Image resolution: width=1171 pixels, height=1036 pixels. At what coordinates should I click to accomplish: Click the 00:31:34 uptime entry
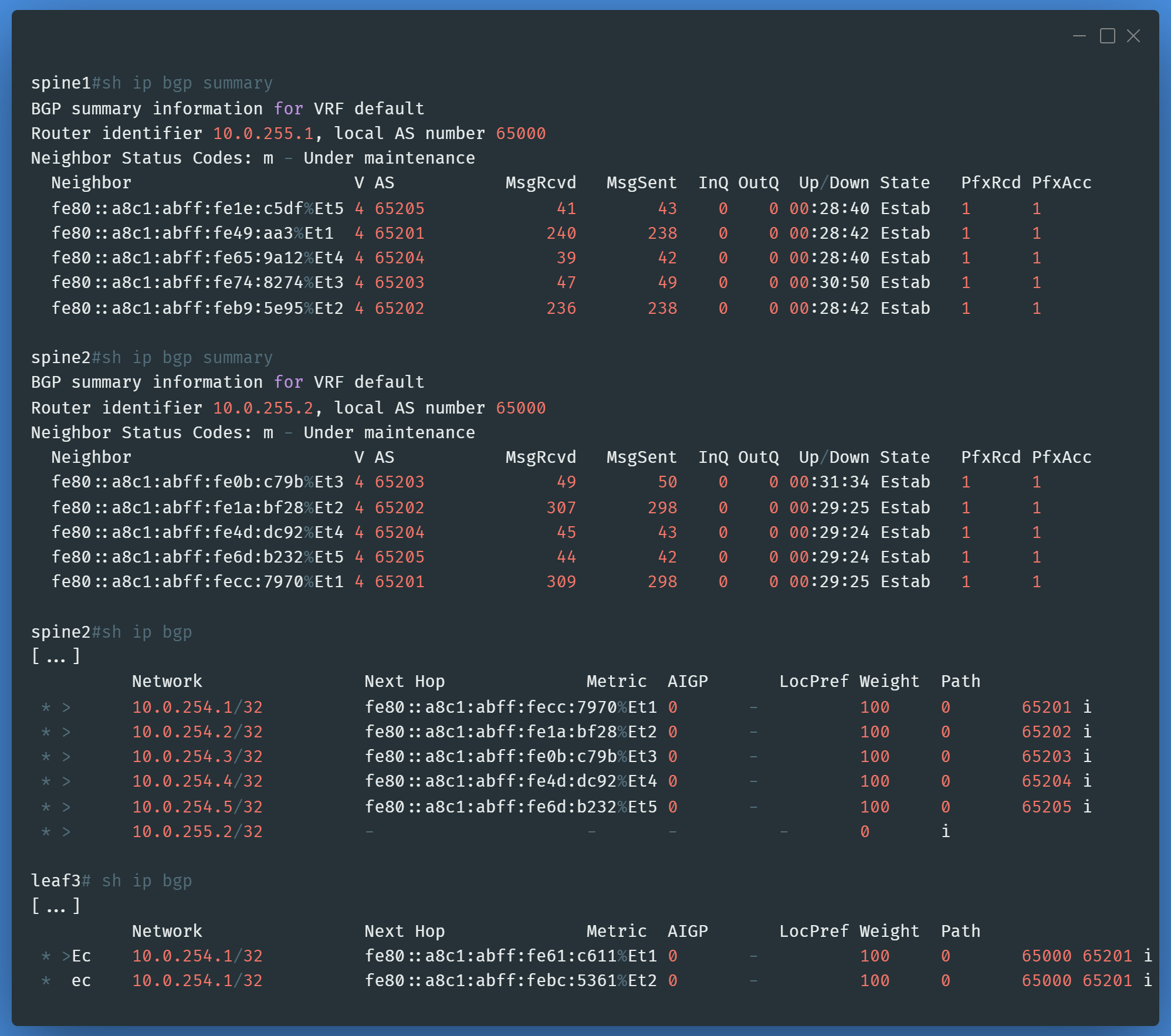click(829, 482)
